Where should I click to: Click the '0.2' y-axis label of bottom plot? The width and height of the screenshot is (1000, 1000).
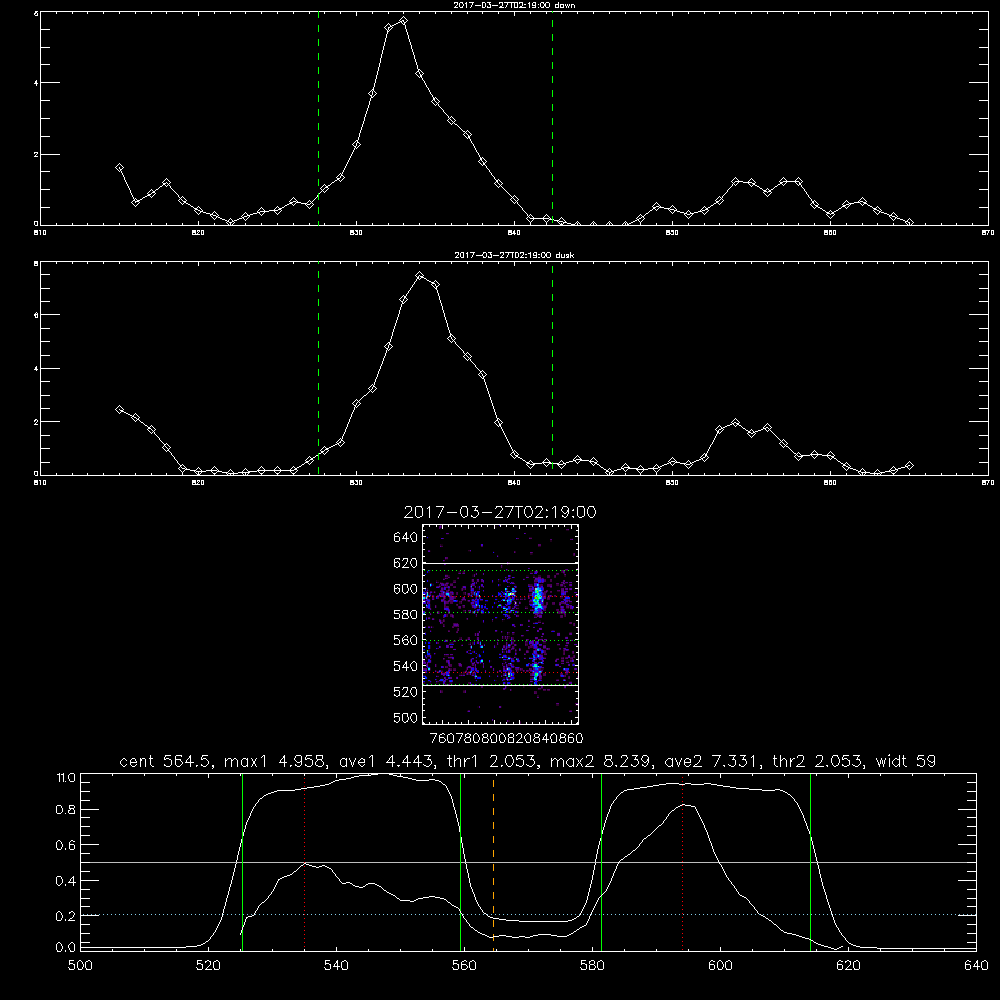coord(66,916)
